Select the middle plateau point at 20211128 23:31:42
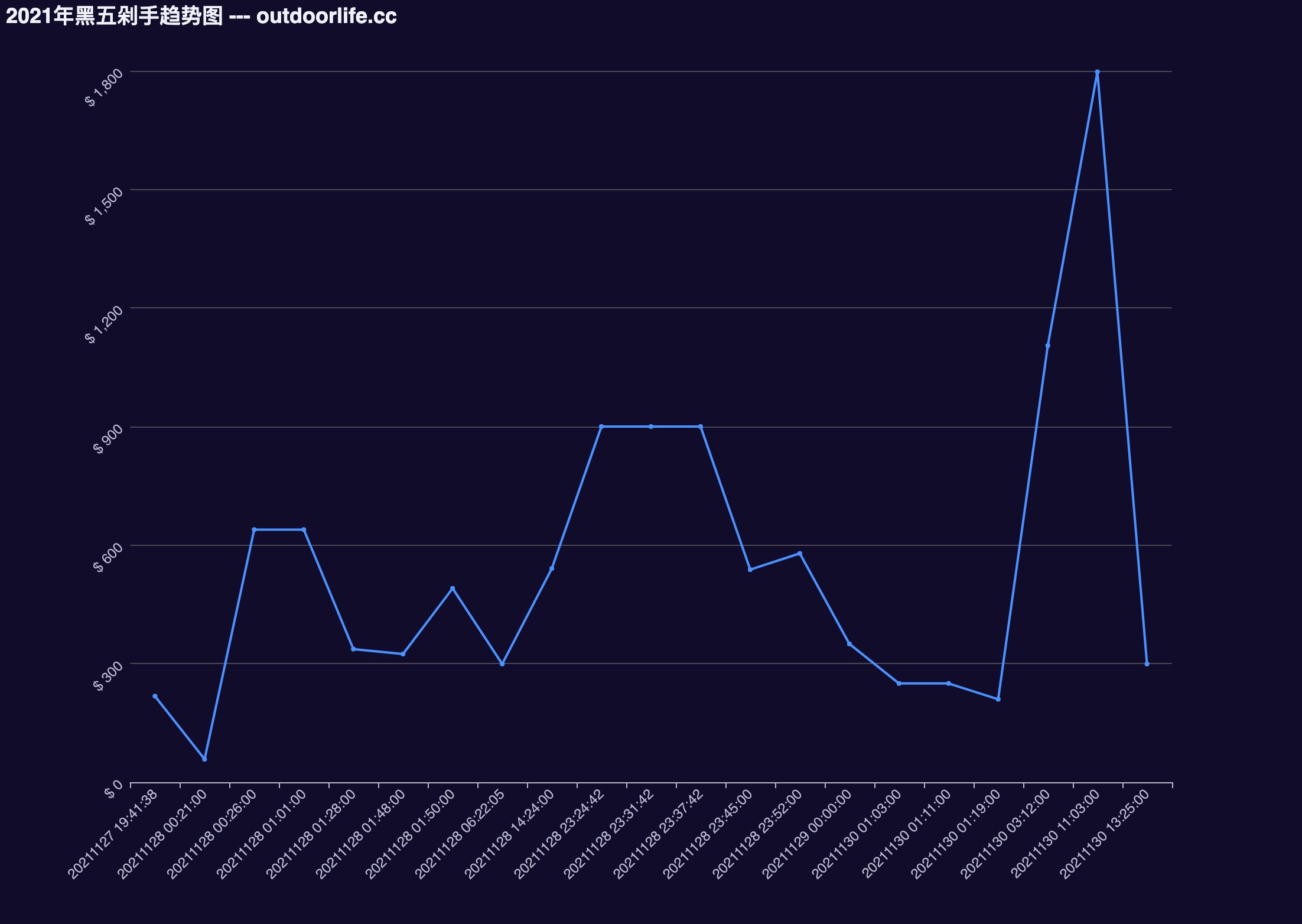This screenshot has width=1302, height=924. pyautogui.click(x=651, y=427)
